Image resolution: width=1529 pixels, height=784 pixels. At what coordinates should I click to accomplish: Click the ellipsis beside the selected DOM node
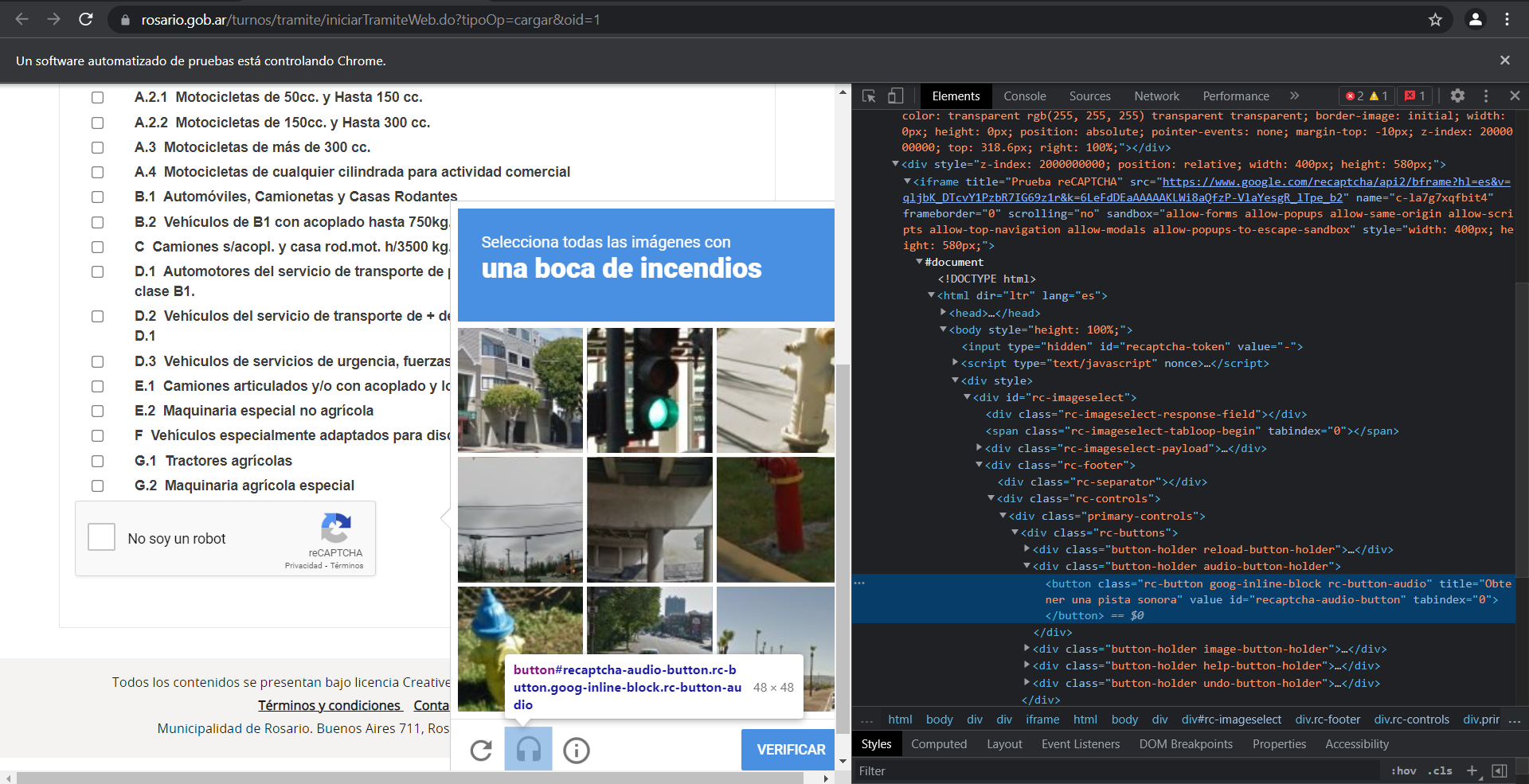859,583
